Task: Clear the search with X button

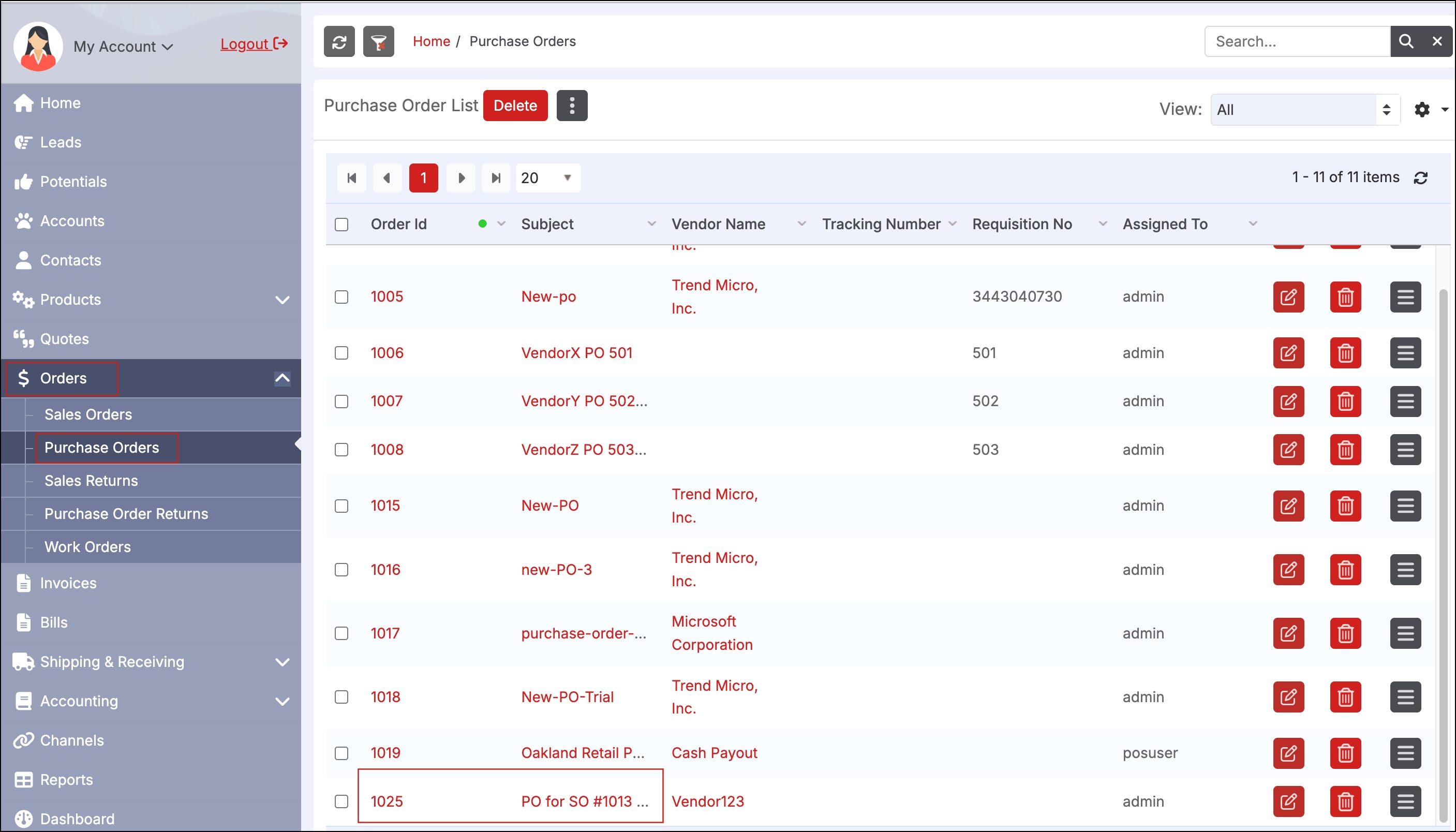Action: (x=1436, y=41)
